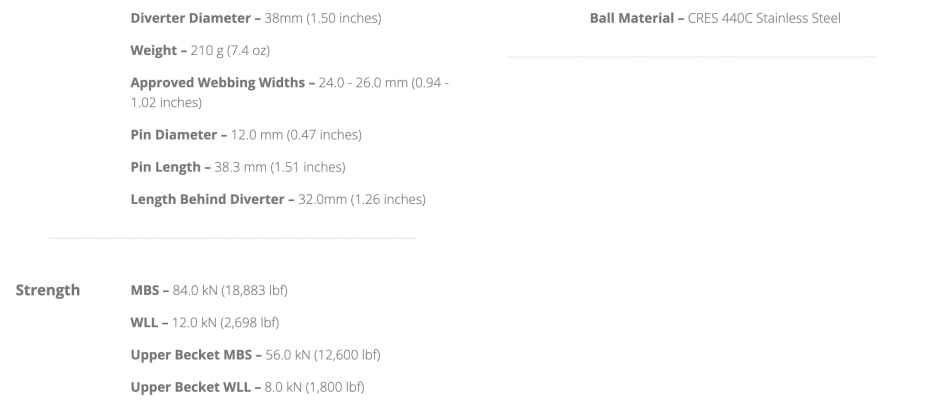This screenshot has height=400, width=940.
Task: Click the Length Behind Diverter label
Action: point(207,199)
